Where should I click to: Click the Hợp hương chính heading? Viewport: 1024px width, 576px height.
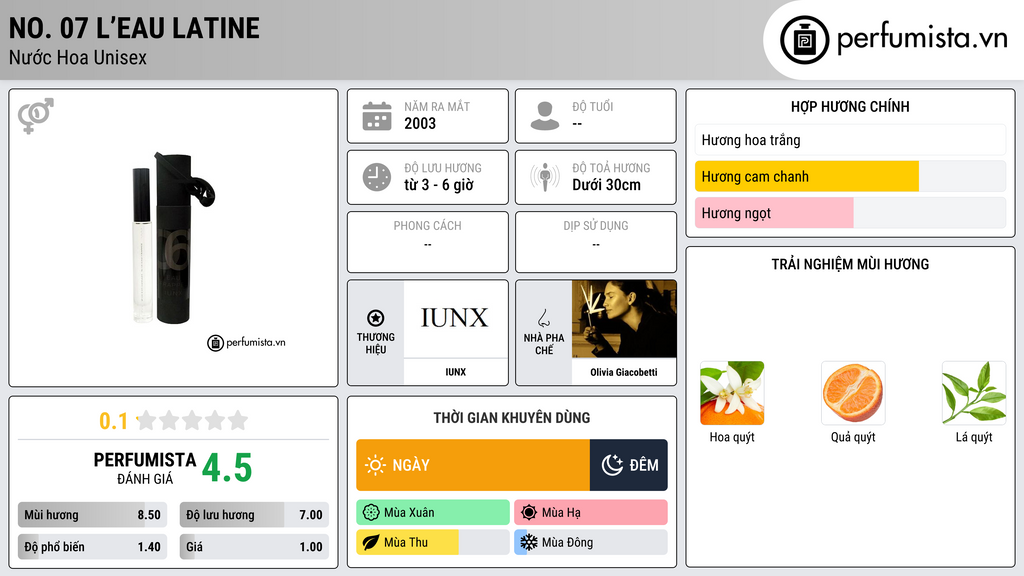point(850,106)
